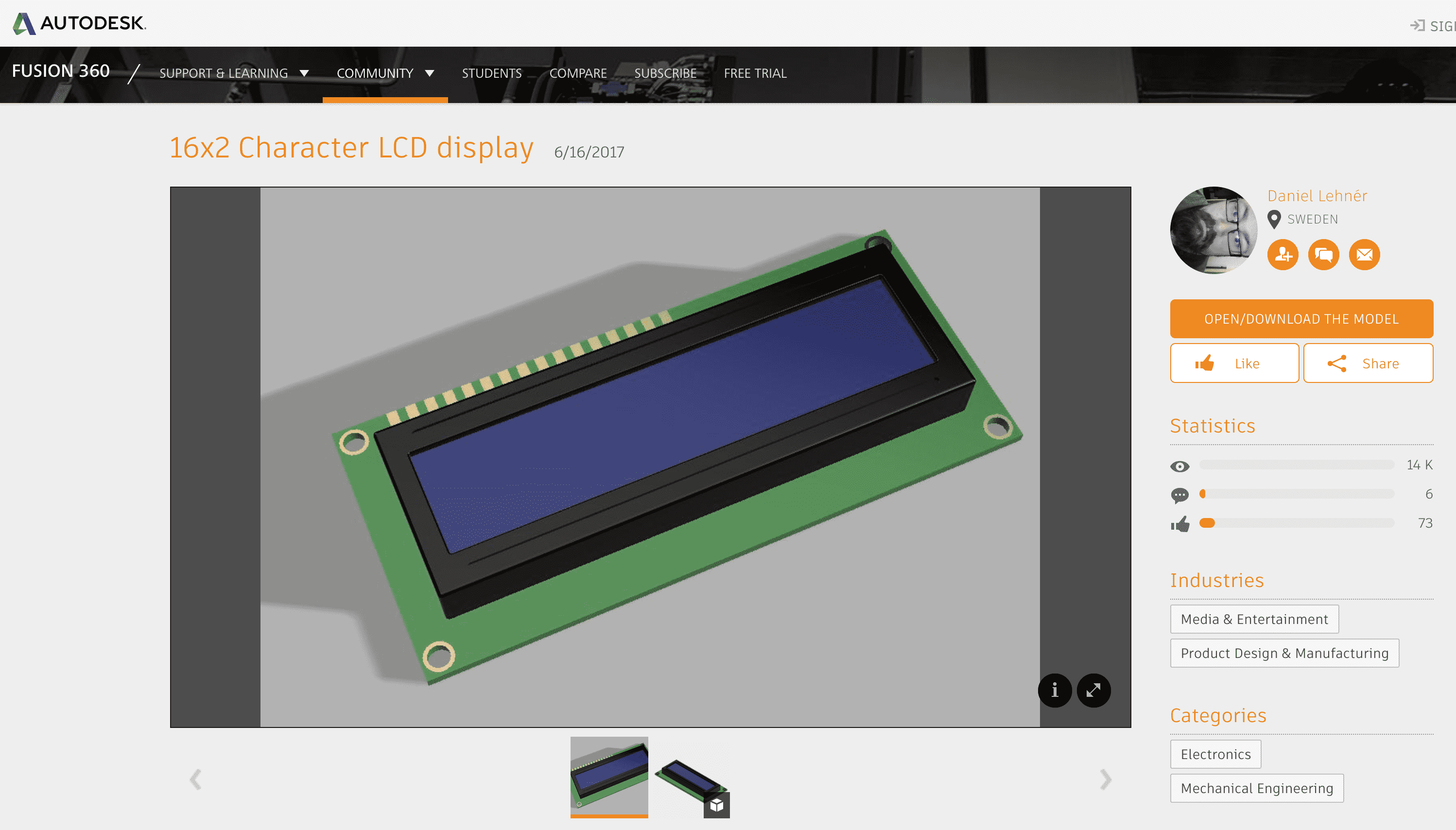Image resolution: width=1456 pixels, height=830 pixels.
Task: Click the email icon on Daniel Lehnér profile
Action: (1363, 254)
